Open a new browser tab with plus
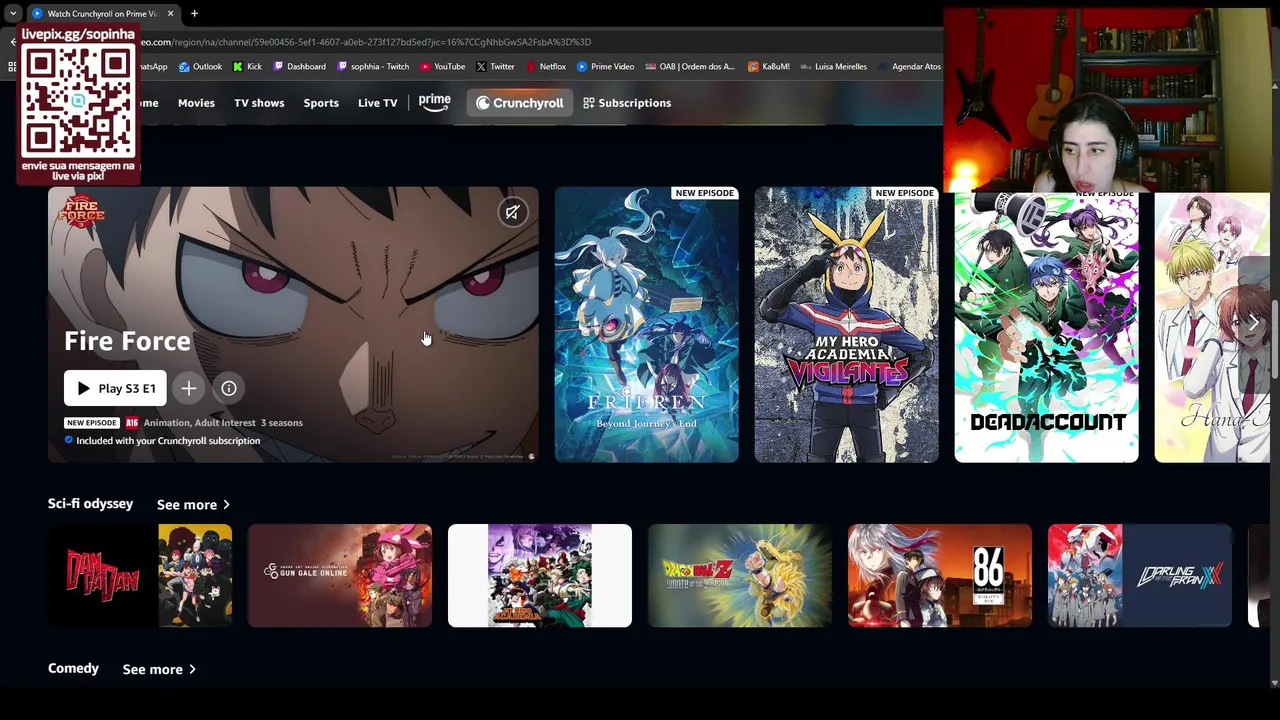Screen dimensions: 1280x720 click(x=194, y=13)
